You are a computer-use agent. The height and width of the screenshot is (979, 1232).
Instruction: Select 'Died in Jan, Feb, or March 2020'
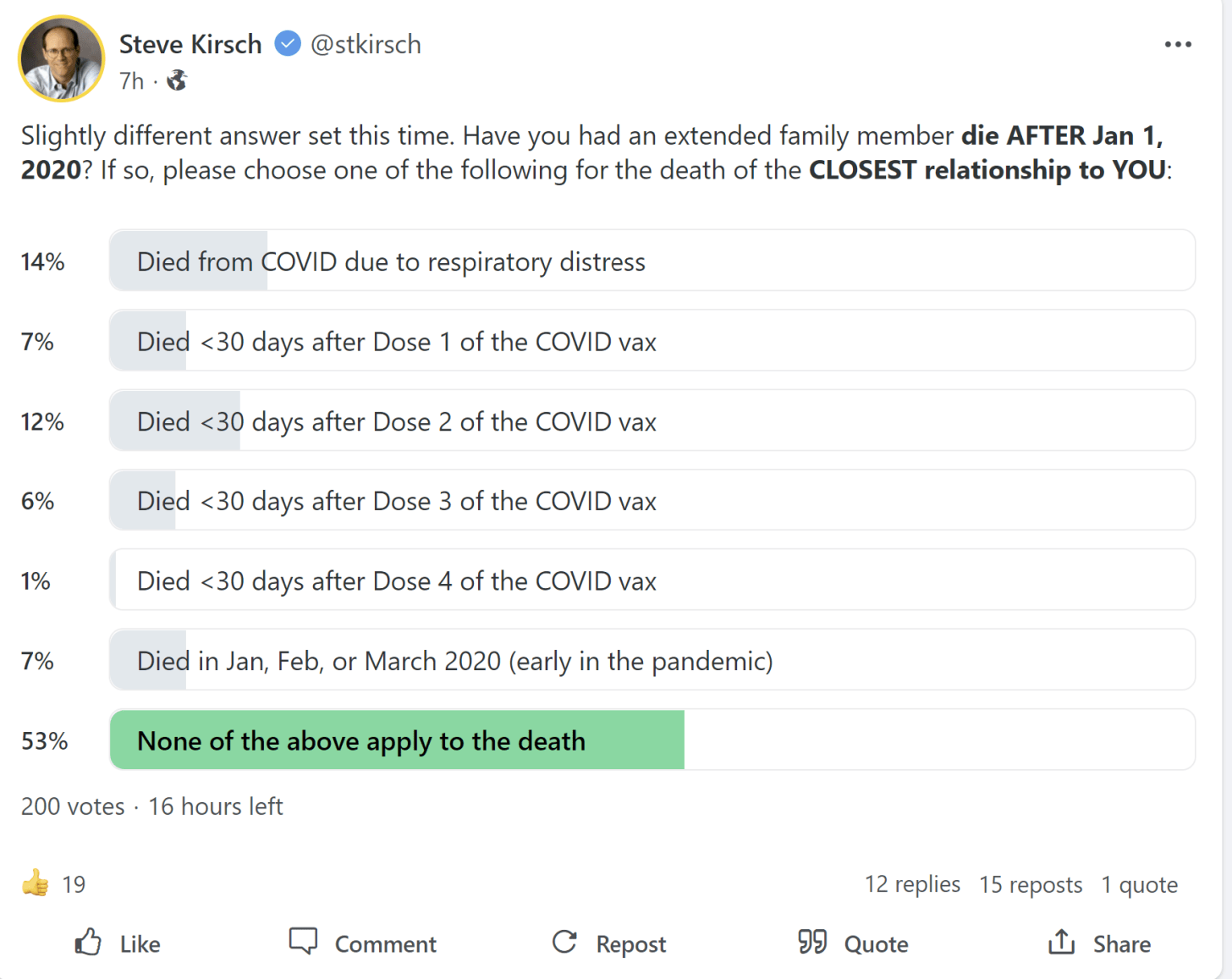point(652,661)
